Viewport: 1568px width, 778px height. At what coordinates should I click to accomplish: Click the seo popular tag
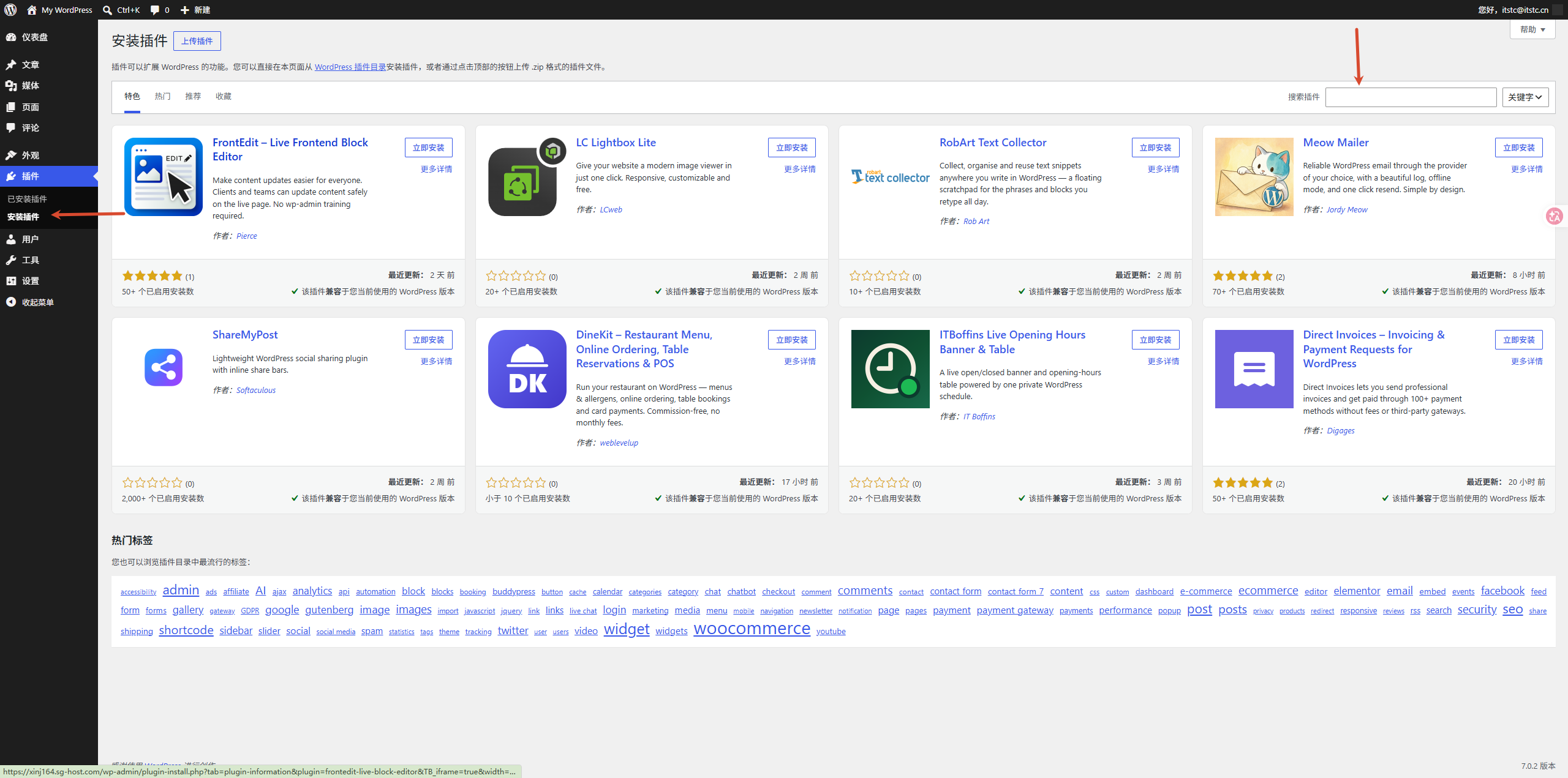1513,610
